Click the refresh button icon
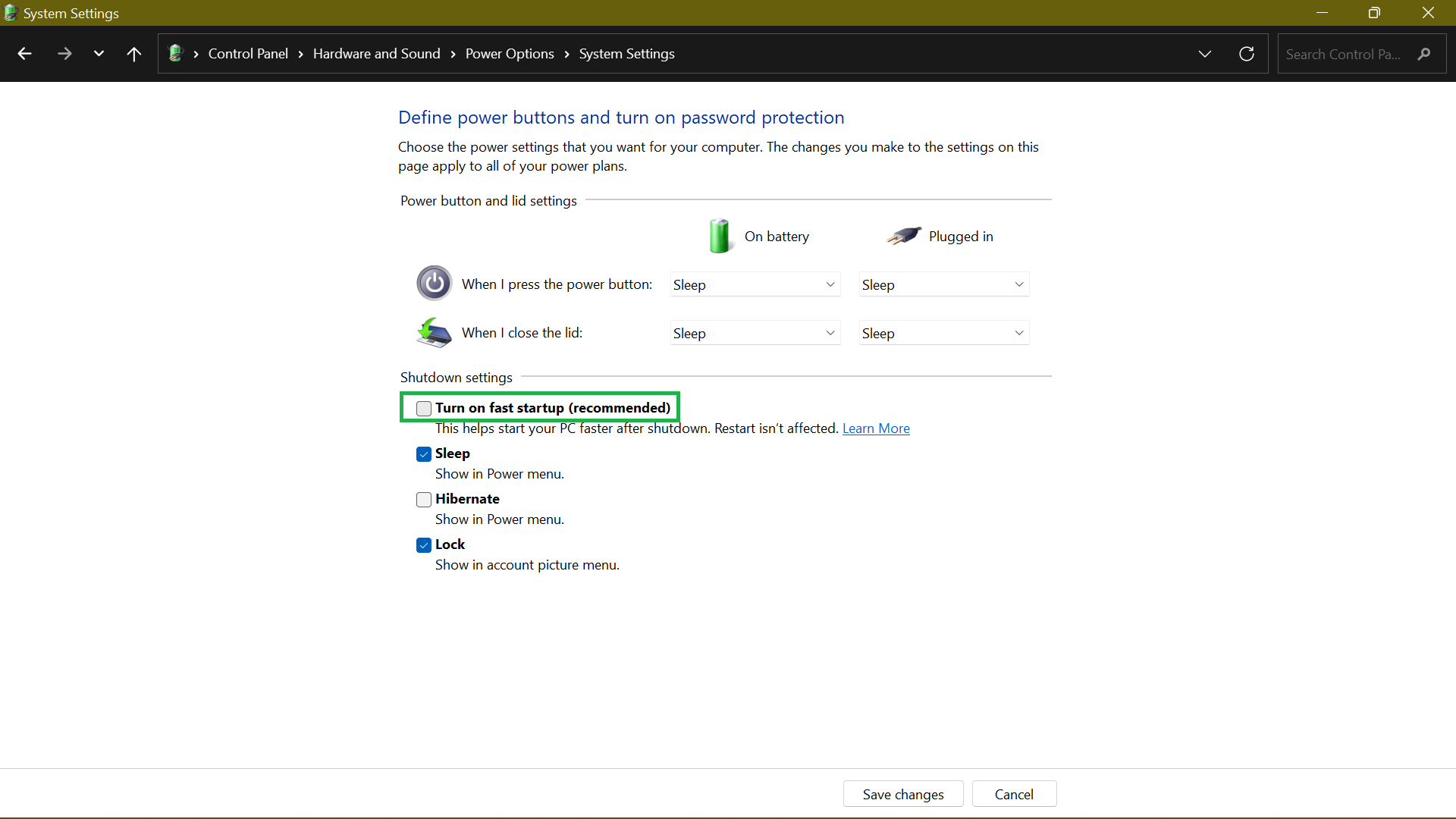Screen dimensions: 1456x819 coord(1247,53)
